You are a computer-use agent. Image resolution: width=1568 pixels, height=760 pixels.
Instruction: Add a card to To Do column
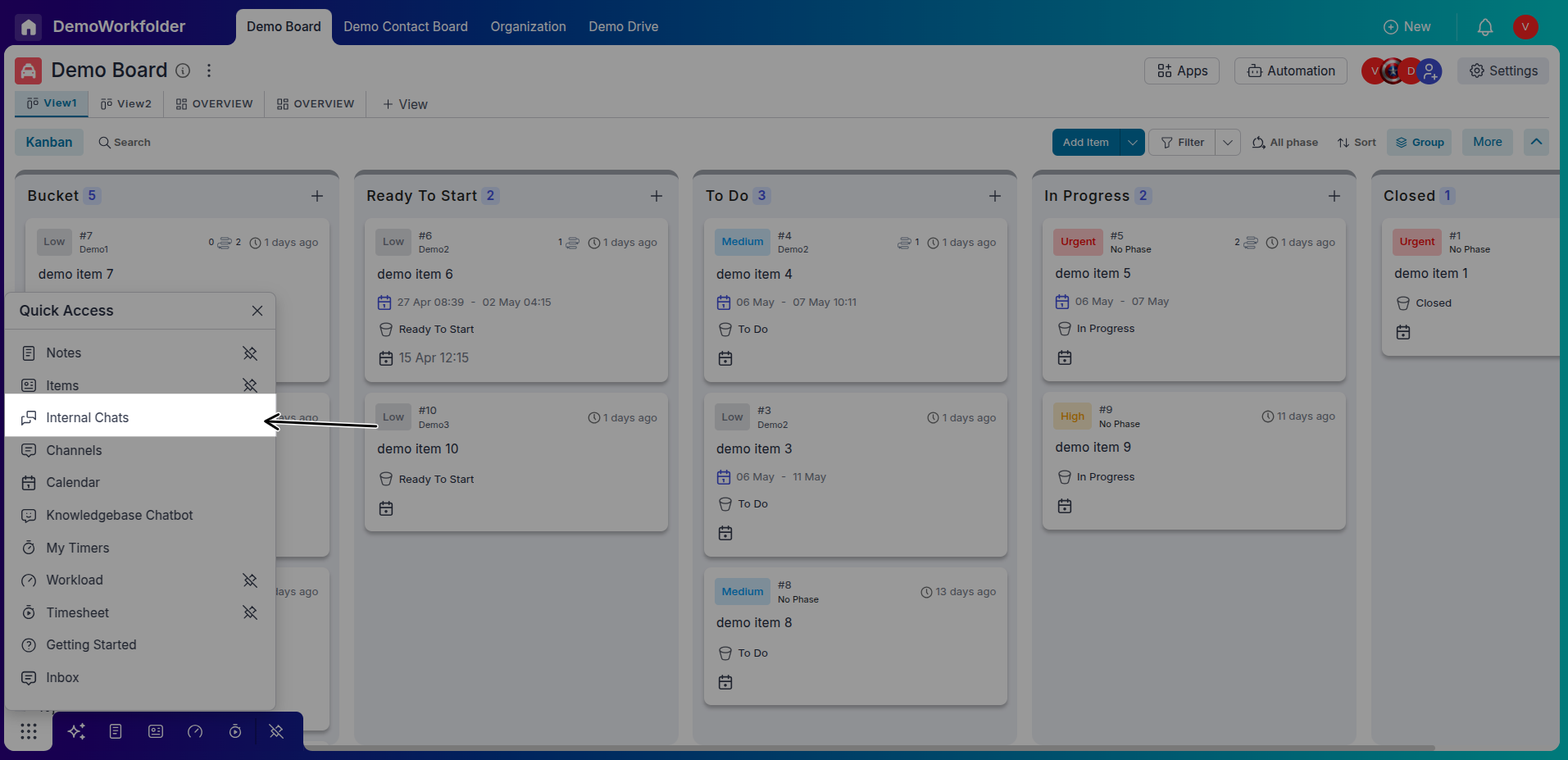995,196
